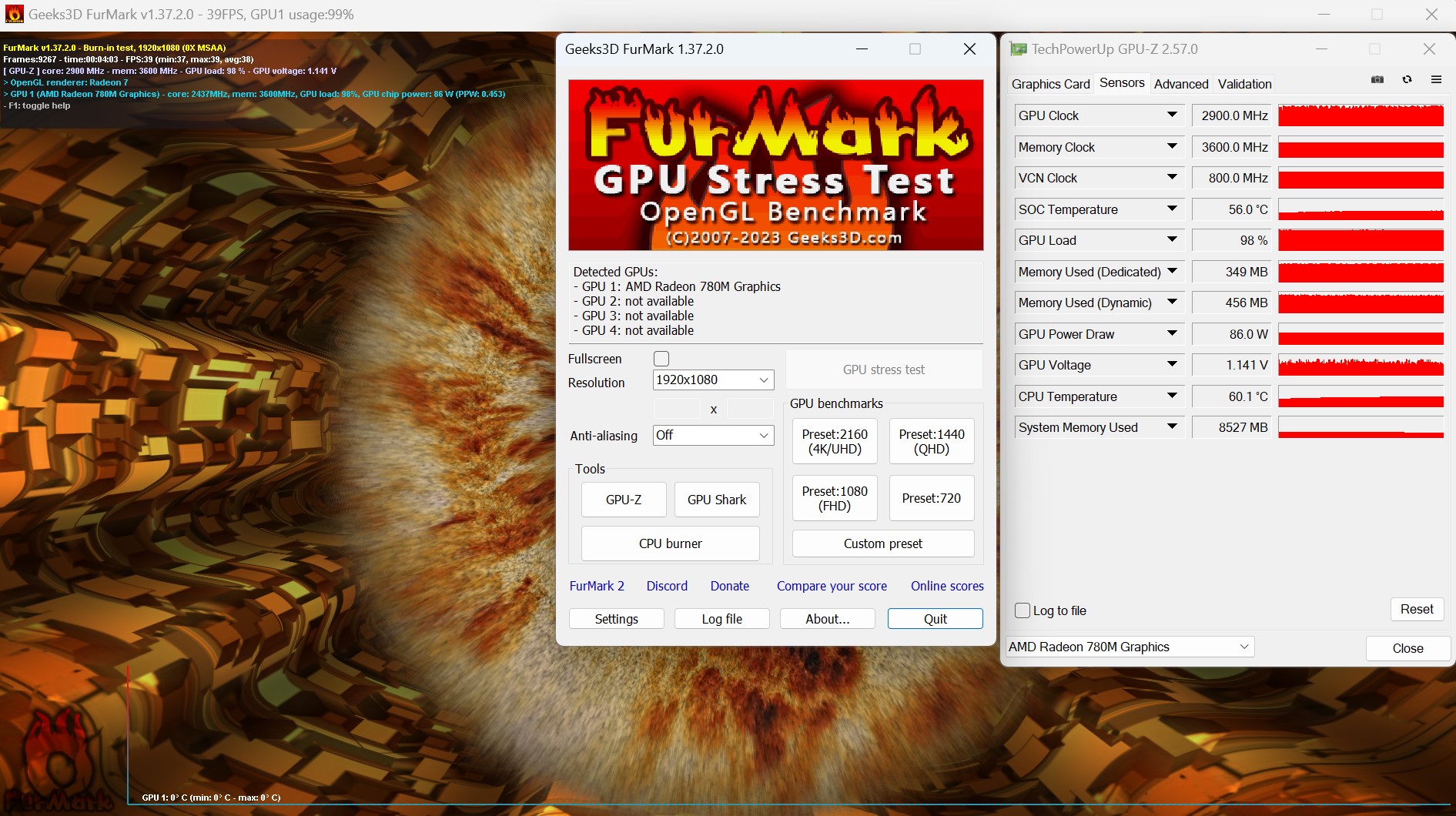
Task: Switch to the Graphics Card tab
Action: (x=1050, y=84)
